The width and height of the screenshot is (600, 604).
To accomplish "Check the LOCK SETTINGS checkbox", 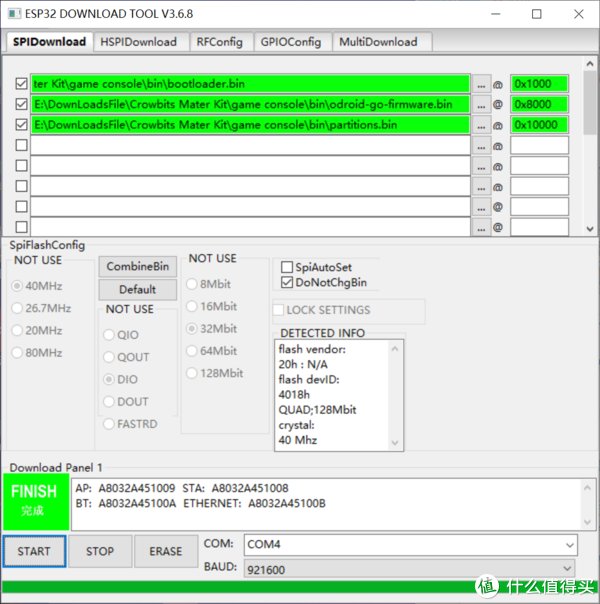I will (278, 310).
